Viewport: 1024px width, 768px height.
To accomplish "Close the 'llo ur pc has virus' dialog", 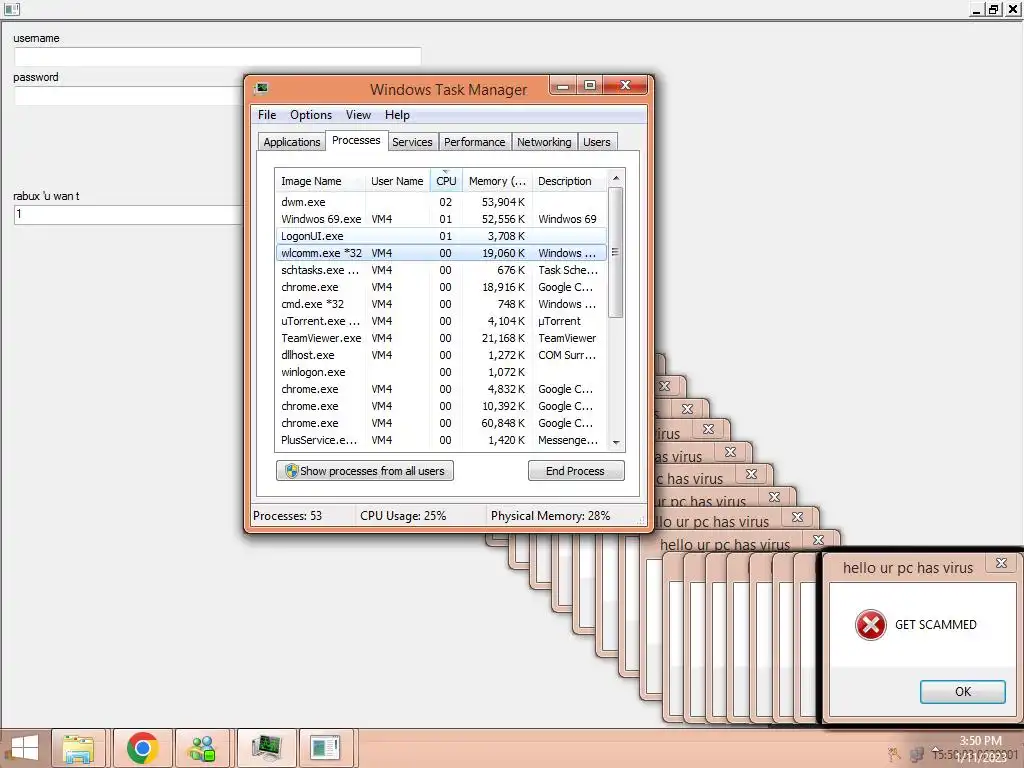I will point(797,517).
